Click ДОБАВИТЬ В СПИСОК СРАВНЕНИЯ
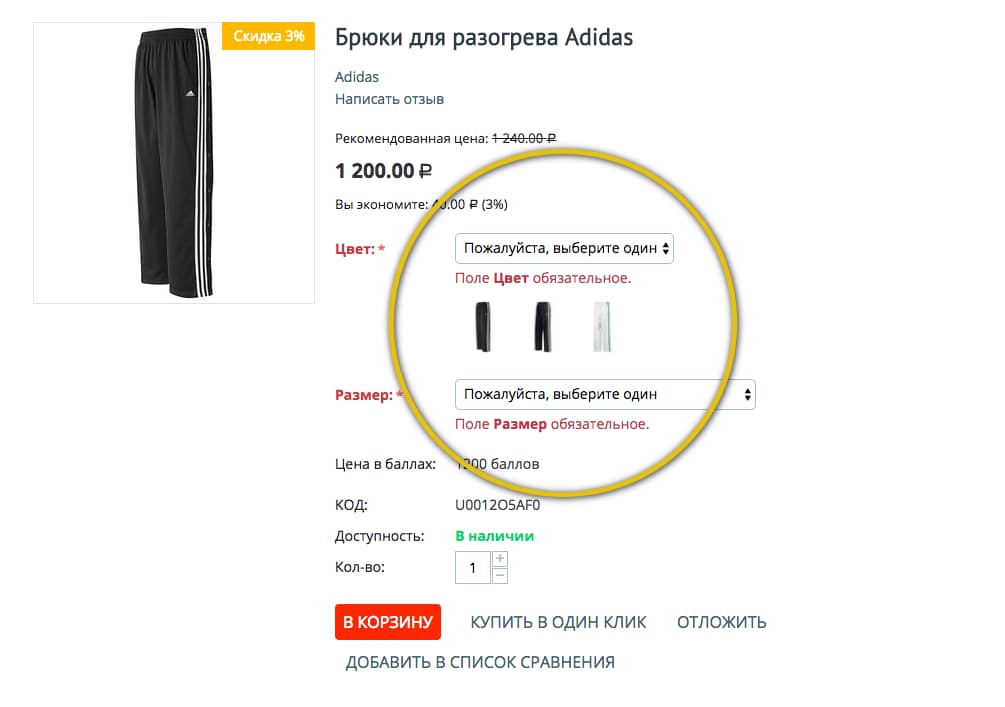Image resolution: width=1005 pixels, height=707 pixels. (x=480, y=662)
